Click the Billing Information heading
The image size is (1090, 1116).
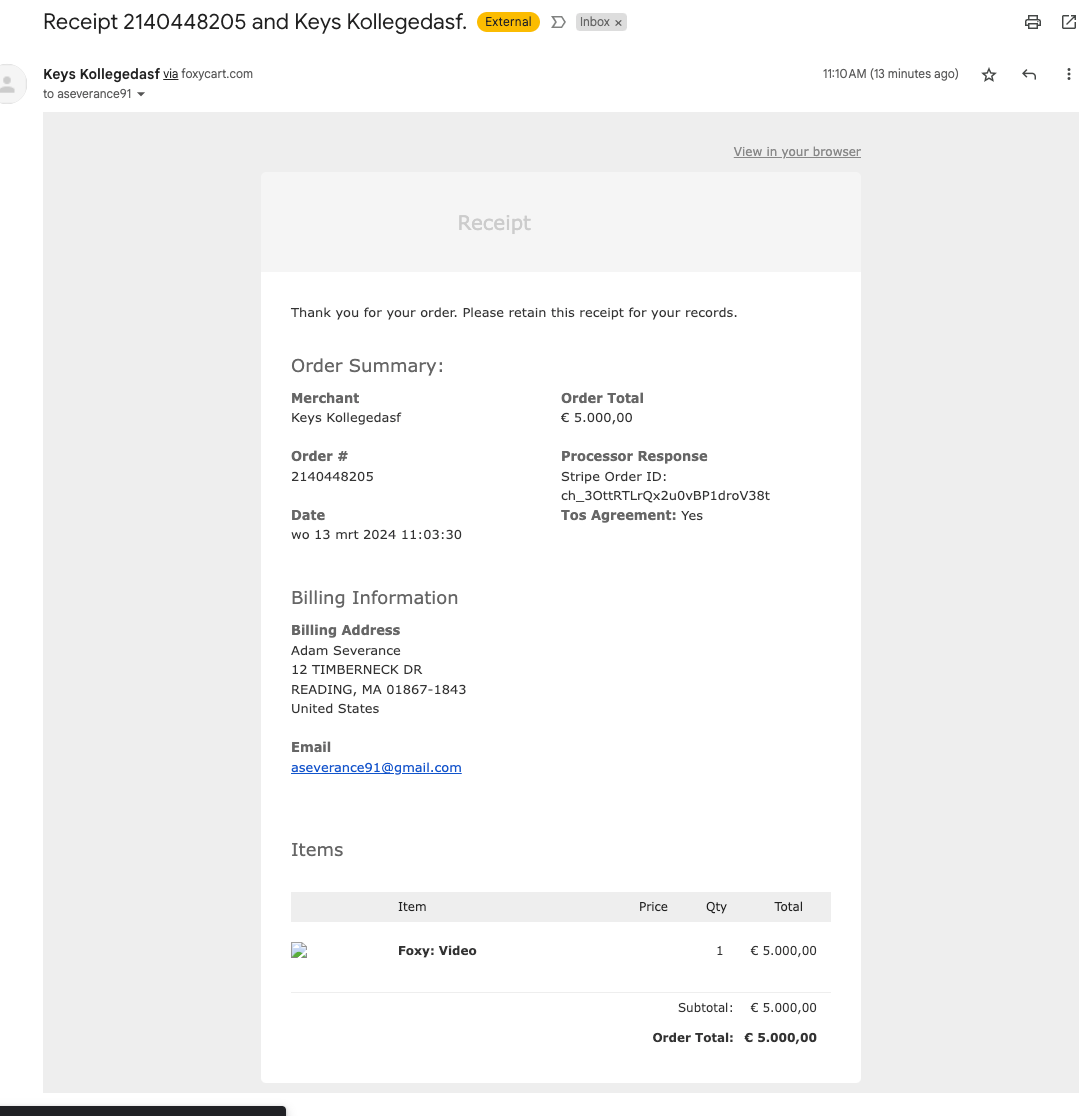(x=374, y=598)
